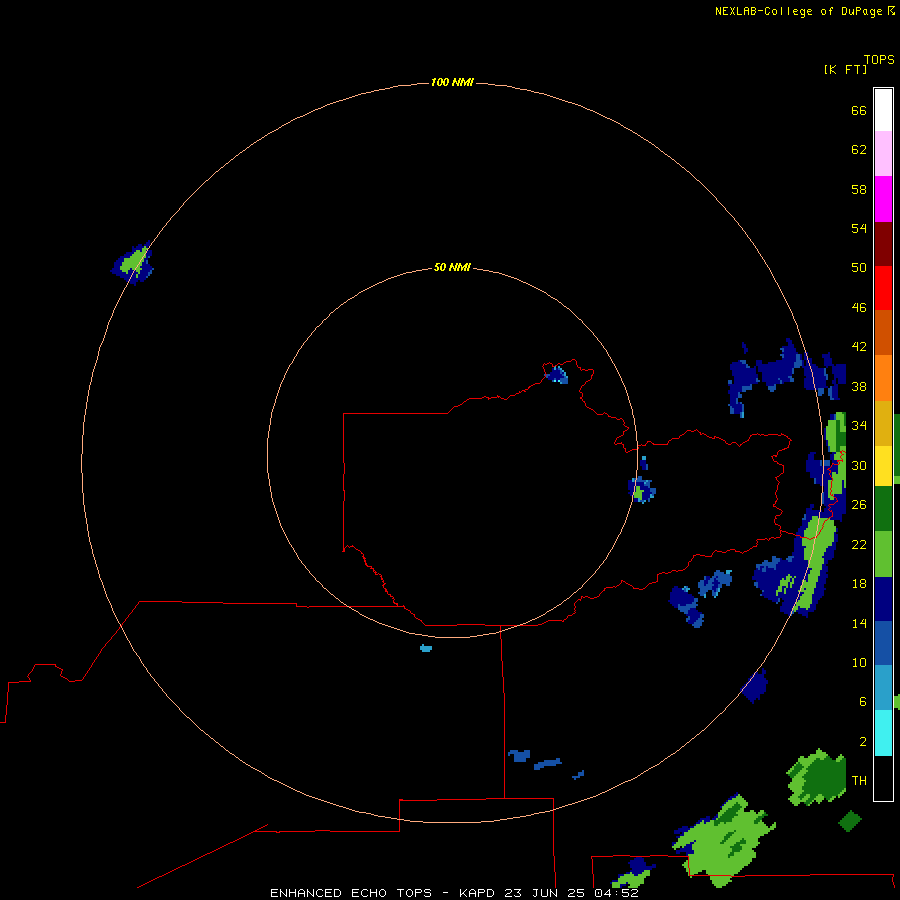Image resolution: width=900 pixels, height=900 pixels.
Task: Click the legend value 58
Action: tap(859, 189)
